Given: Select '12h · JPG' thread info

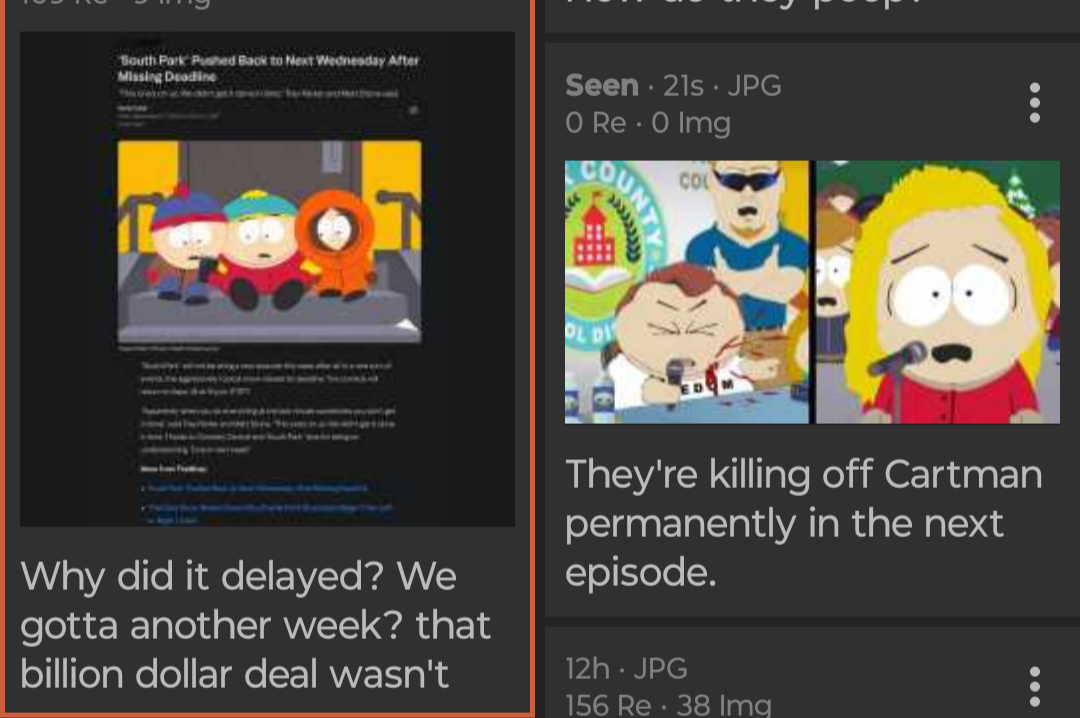Looking at the screenshot, I should coord(626,668).
